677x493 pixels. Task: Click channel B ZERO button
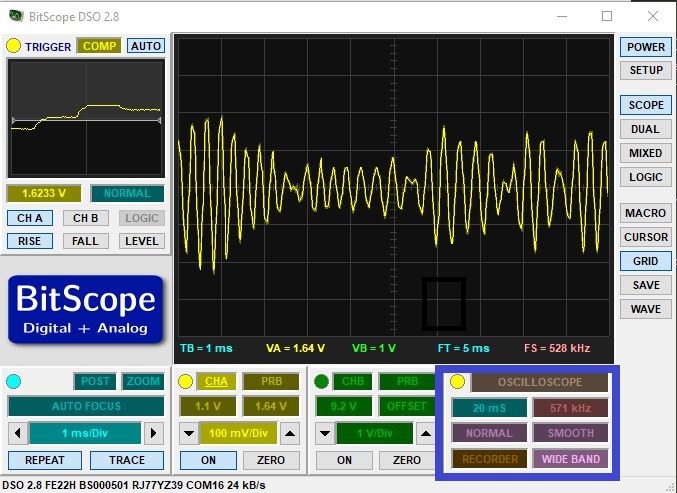click(x=407, y=460)
